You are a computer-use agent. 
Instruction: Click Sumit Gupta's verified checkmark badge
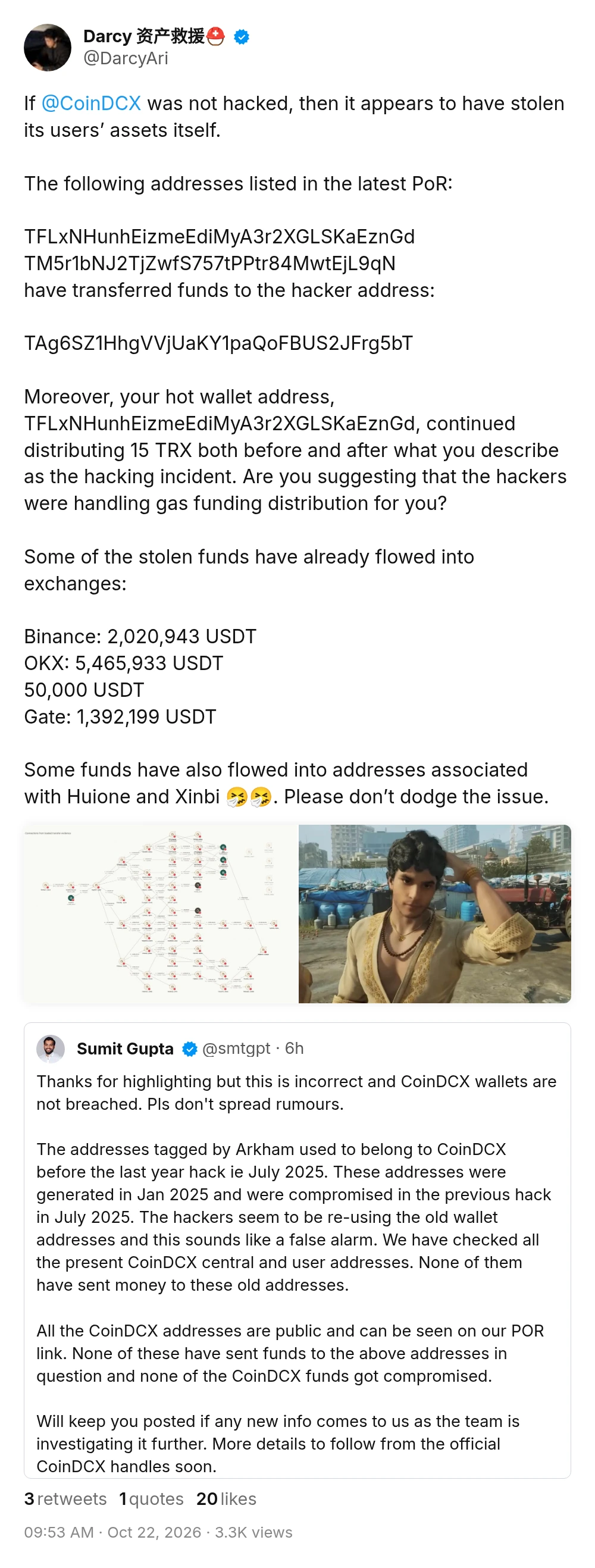tap(190, 1049)
